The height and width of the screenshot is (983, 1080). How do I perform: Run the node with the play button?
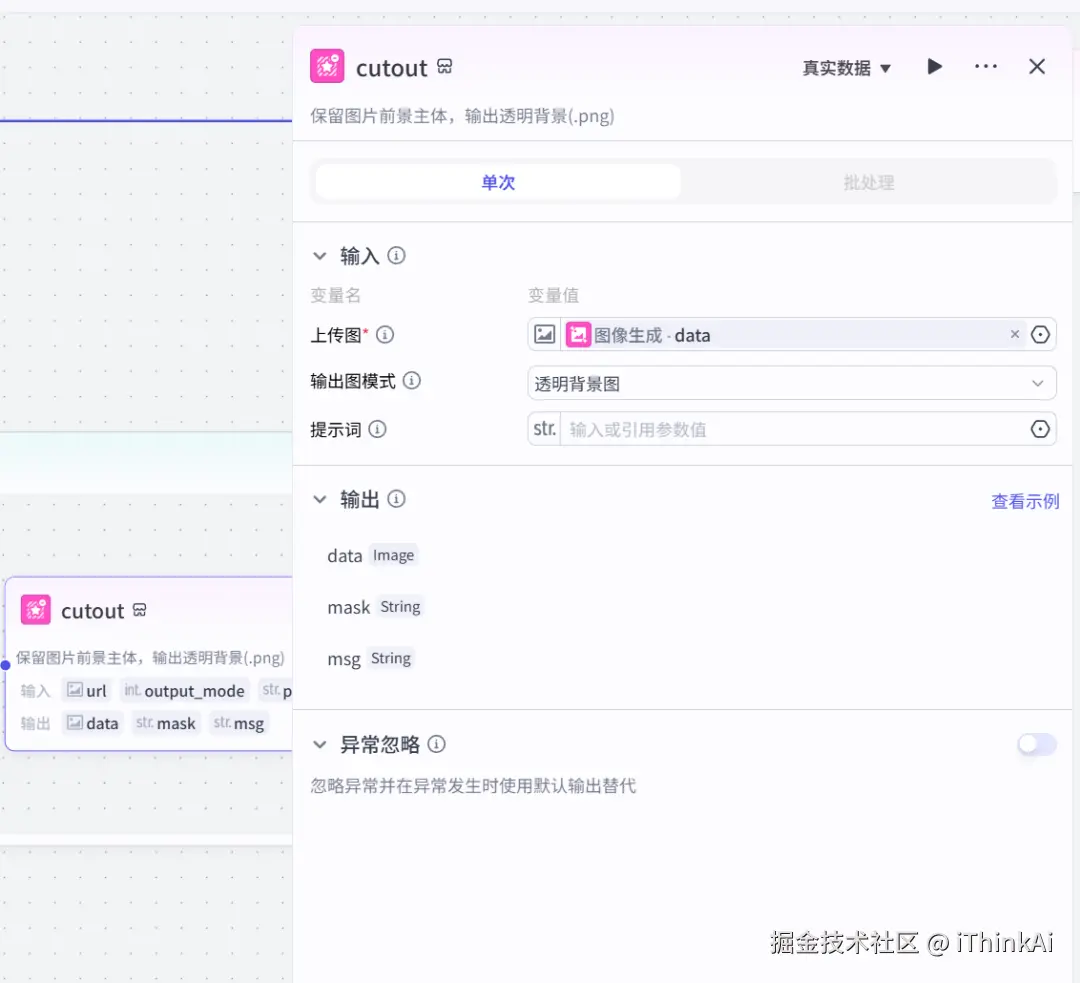(934, 67)
